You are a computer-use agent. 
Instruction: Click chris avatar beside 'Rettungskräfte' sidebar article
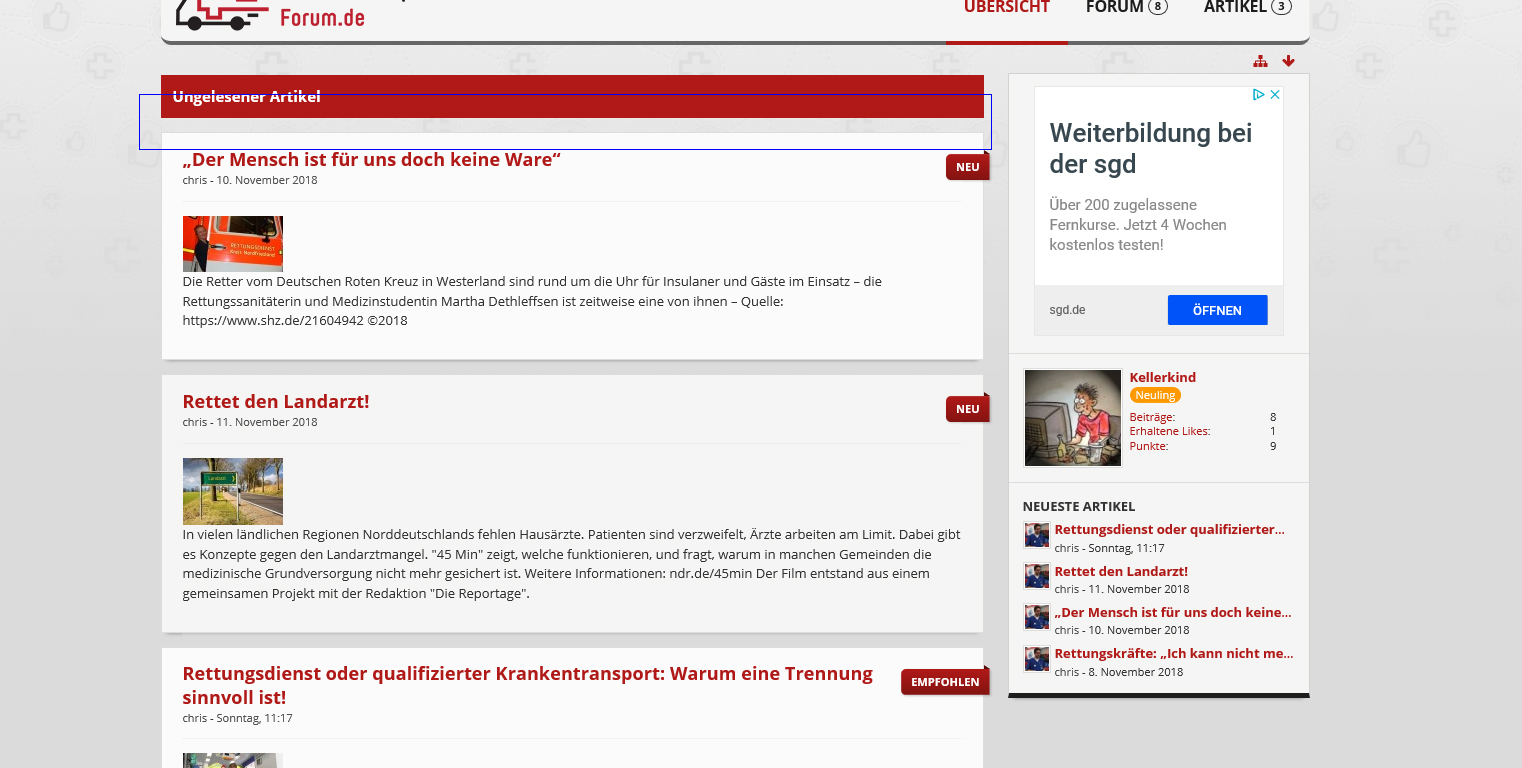point(1036,658)
